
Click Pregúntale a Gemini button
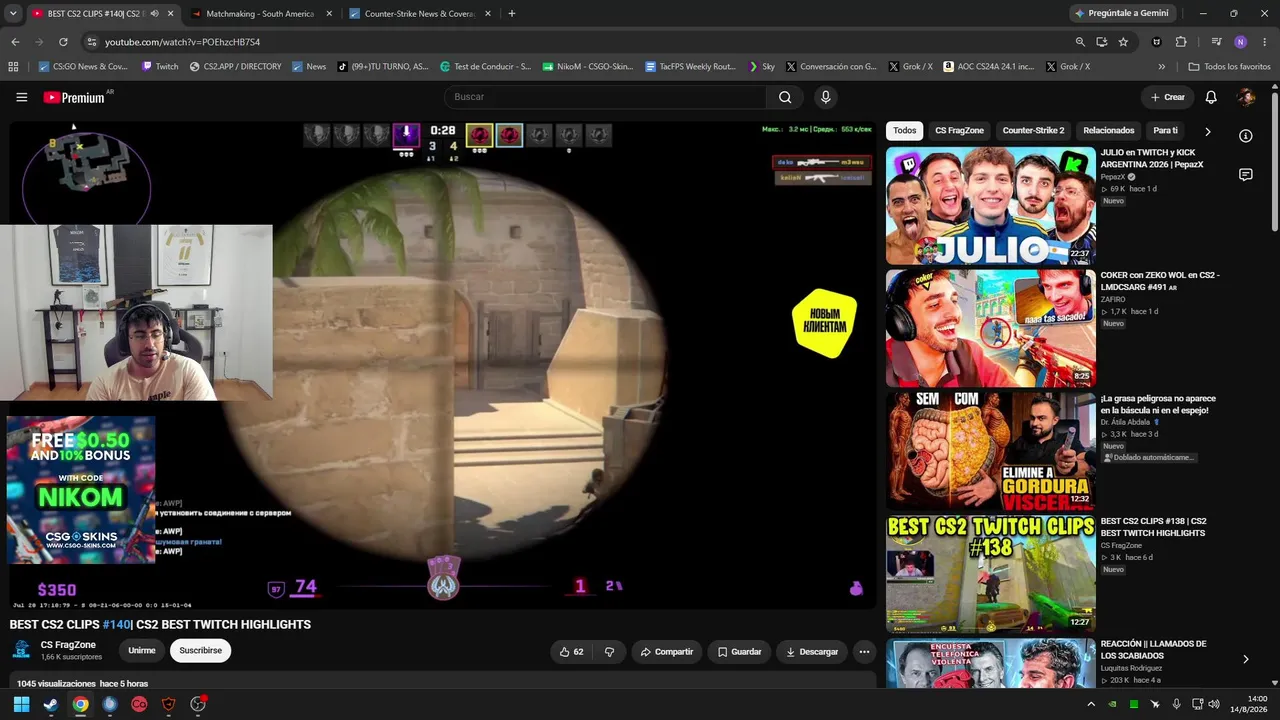[x=1121, y=14]
